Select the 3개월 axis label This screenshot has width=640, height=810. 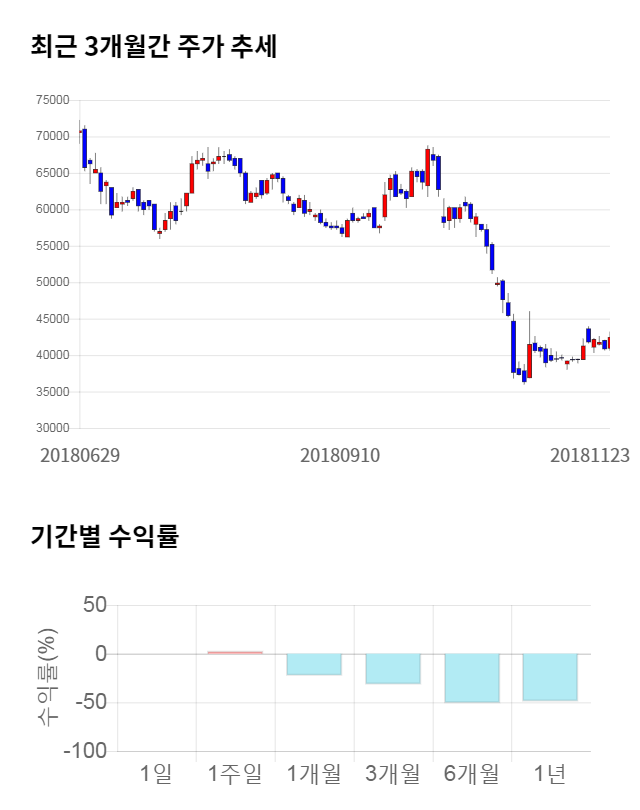(393, 773)
